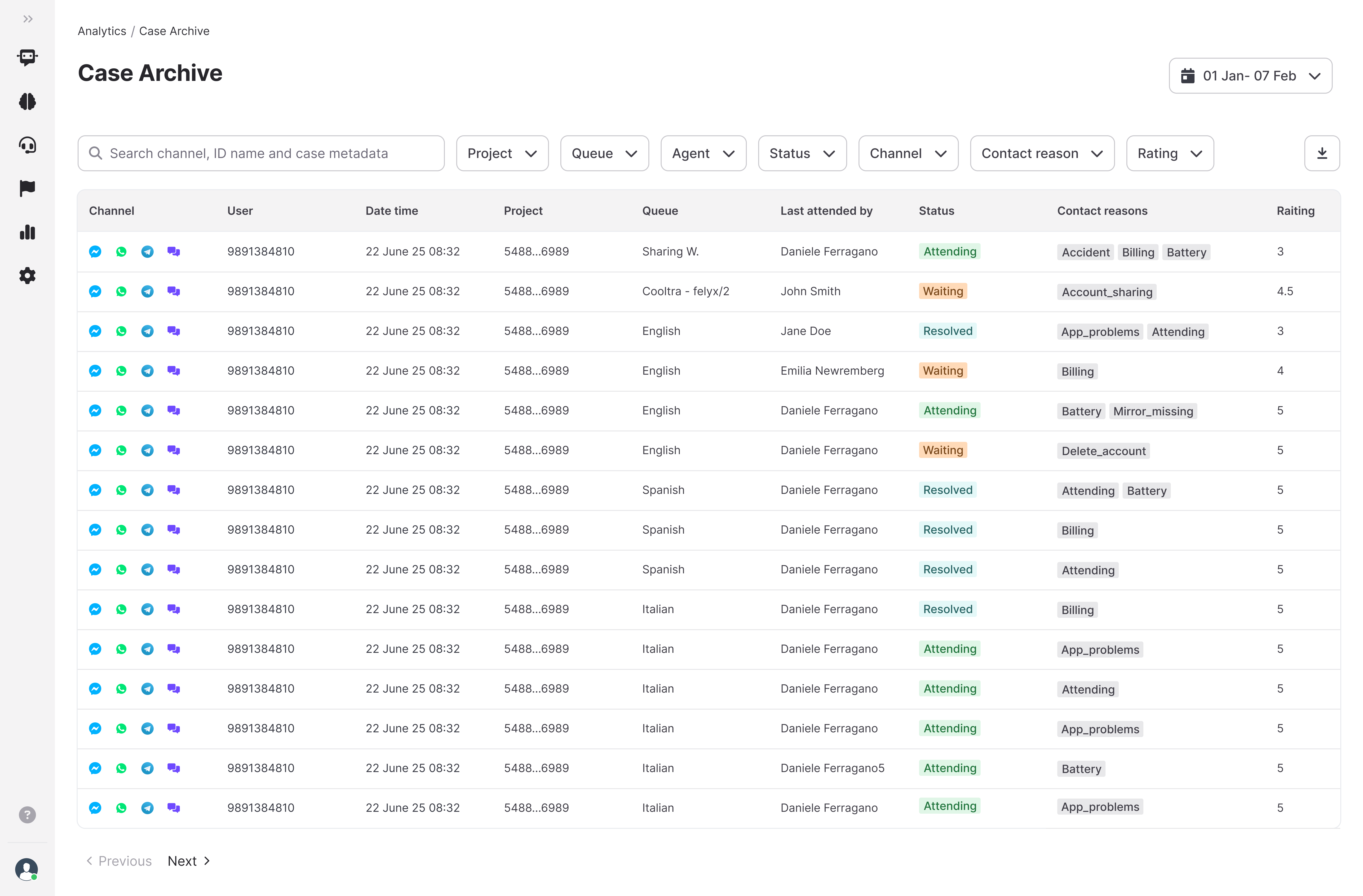Image resolution: width=1363 pixels, height=896 pixels.
Task: Open the help question mark icon
Action: pos(27,814)
